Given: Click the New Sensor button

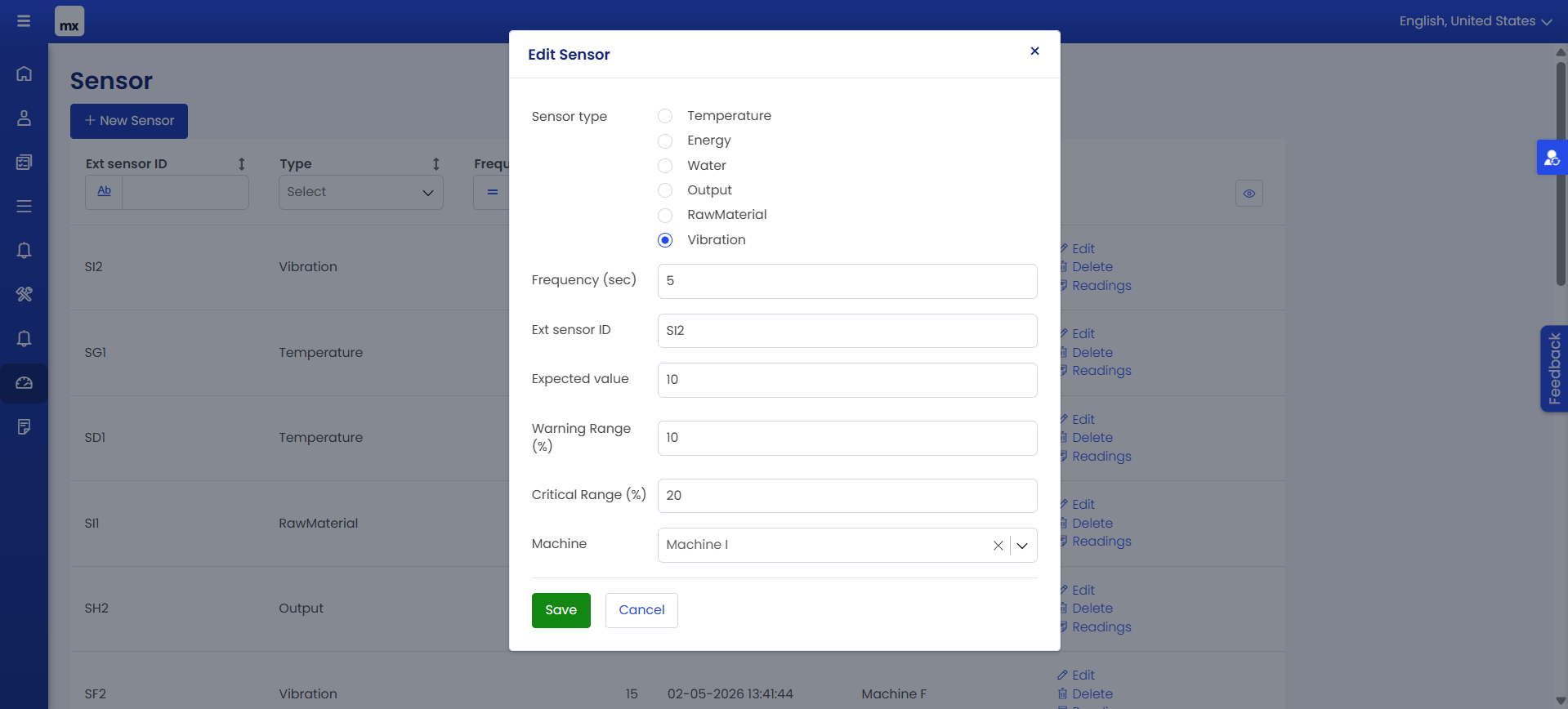Looking at the screenshot, I should point(129,121).
